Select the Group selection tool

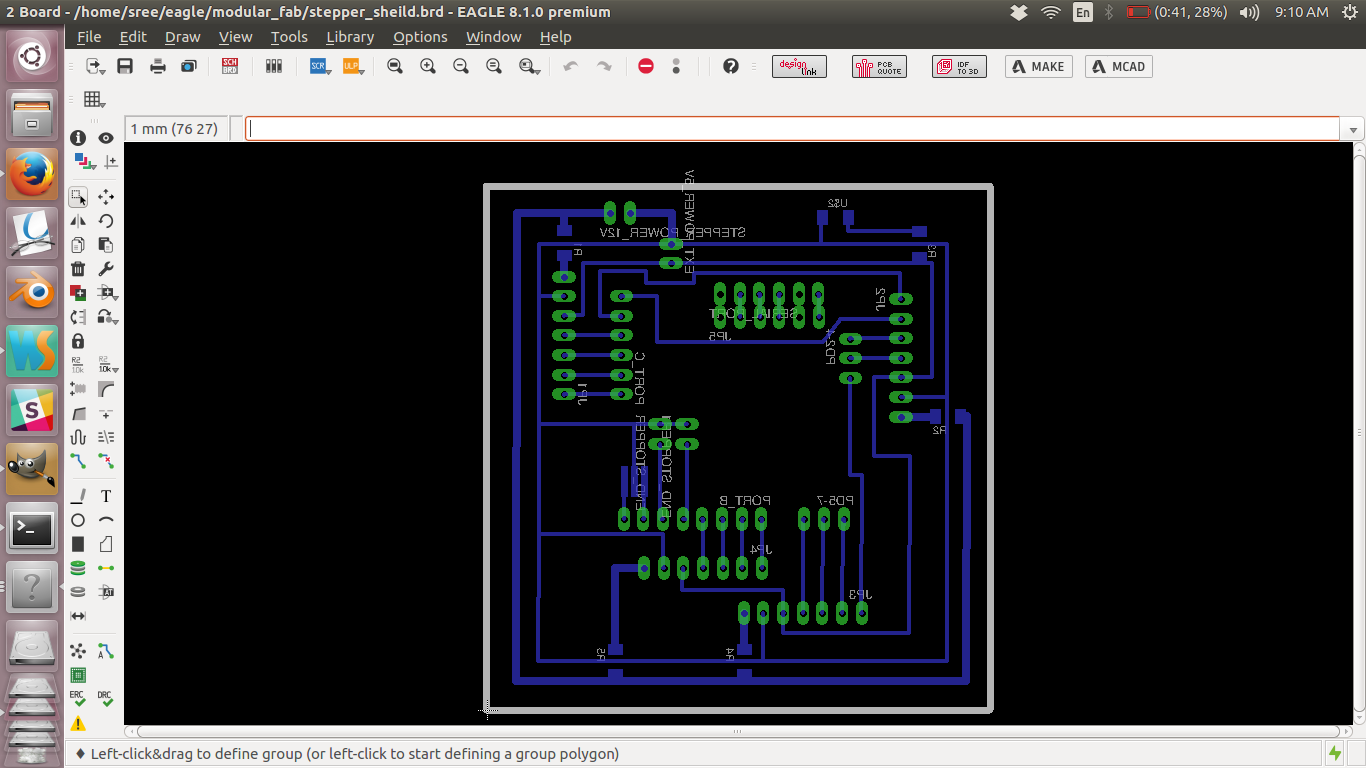point(78,197)
